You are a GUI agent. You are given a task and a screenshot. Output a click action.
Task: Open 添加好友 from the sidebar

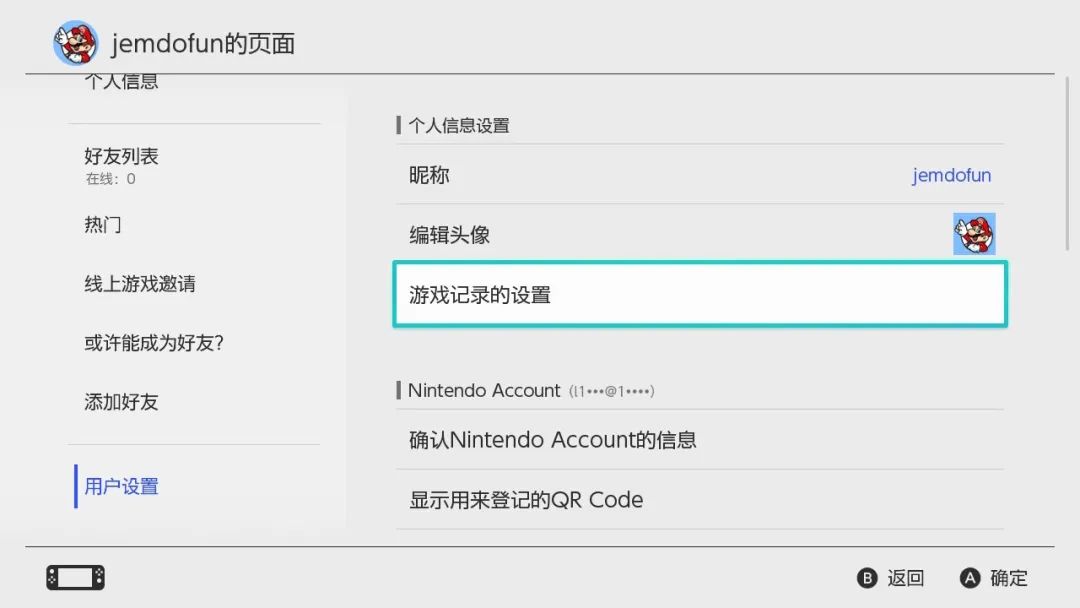120,402
